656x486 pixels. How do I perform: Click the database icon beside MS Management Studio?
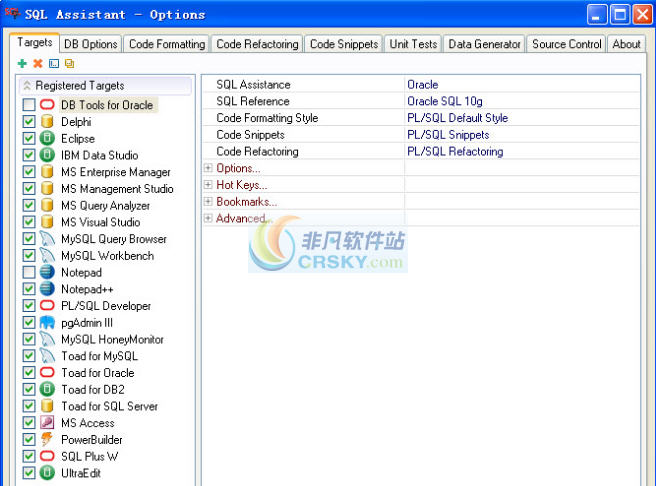coord(47,188)
